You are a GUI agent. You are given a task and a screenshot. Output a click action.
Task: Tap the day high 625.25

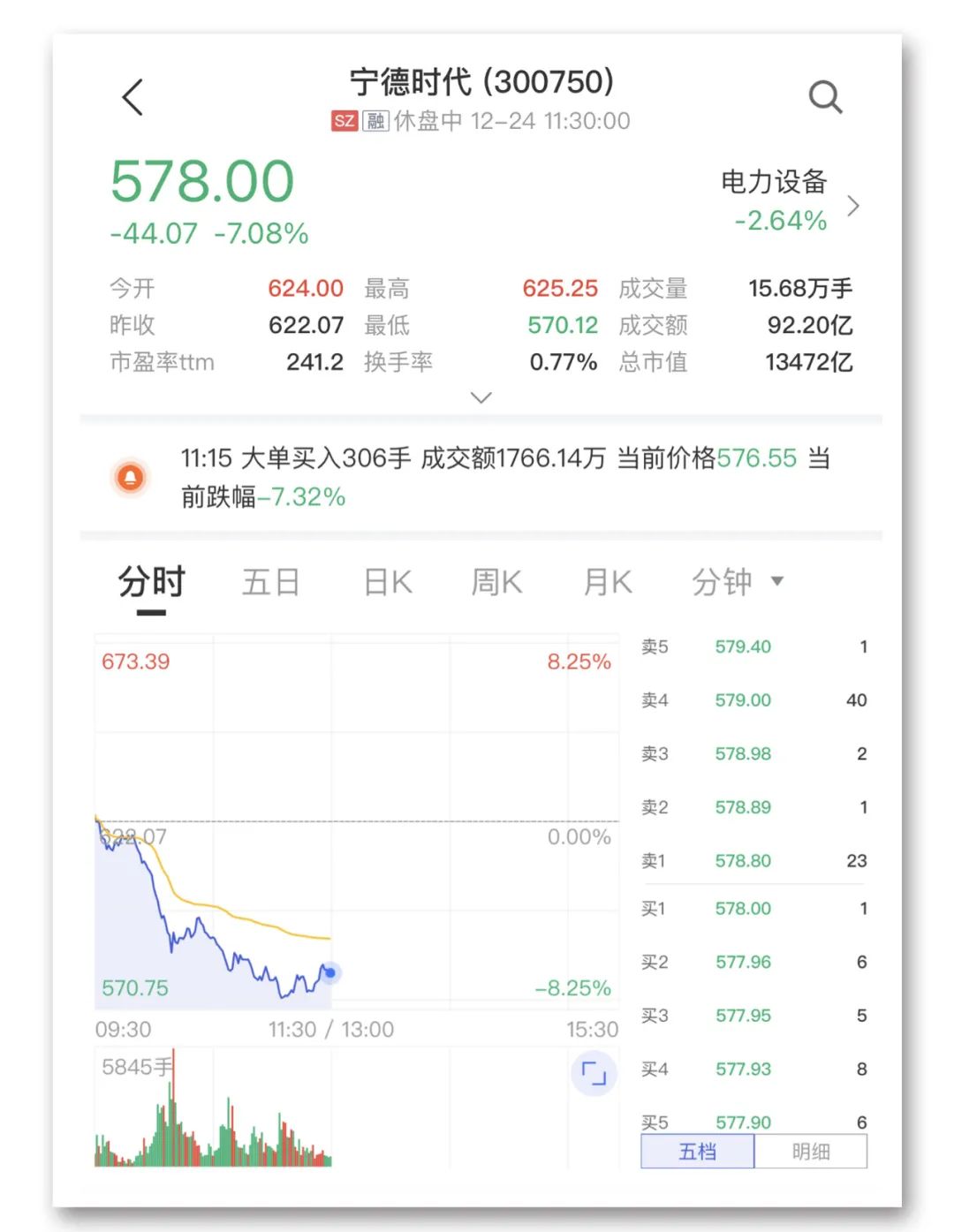560,289
